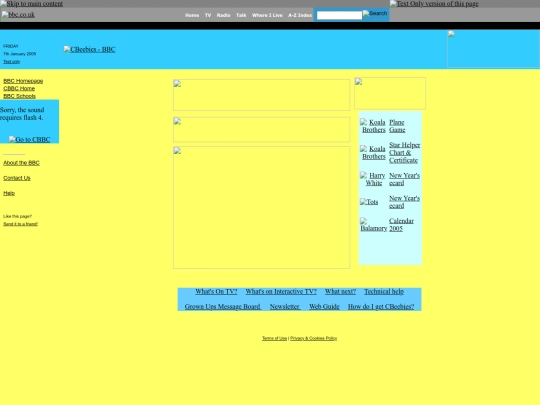
Task: Open the CBBC Home sidebar link
Action: click(19, 89)
